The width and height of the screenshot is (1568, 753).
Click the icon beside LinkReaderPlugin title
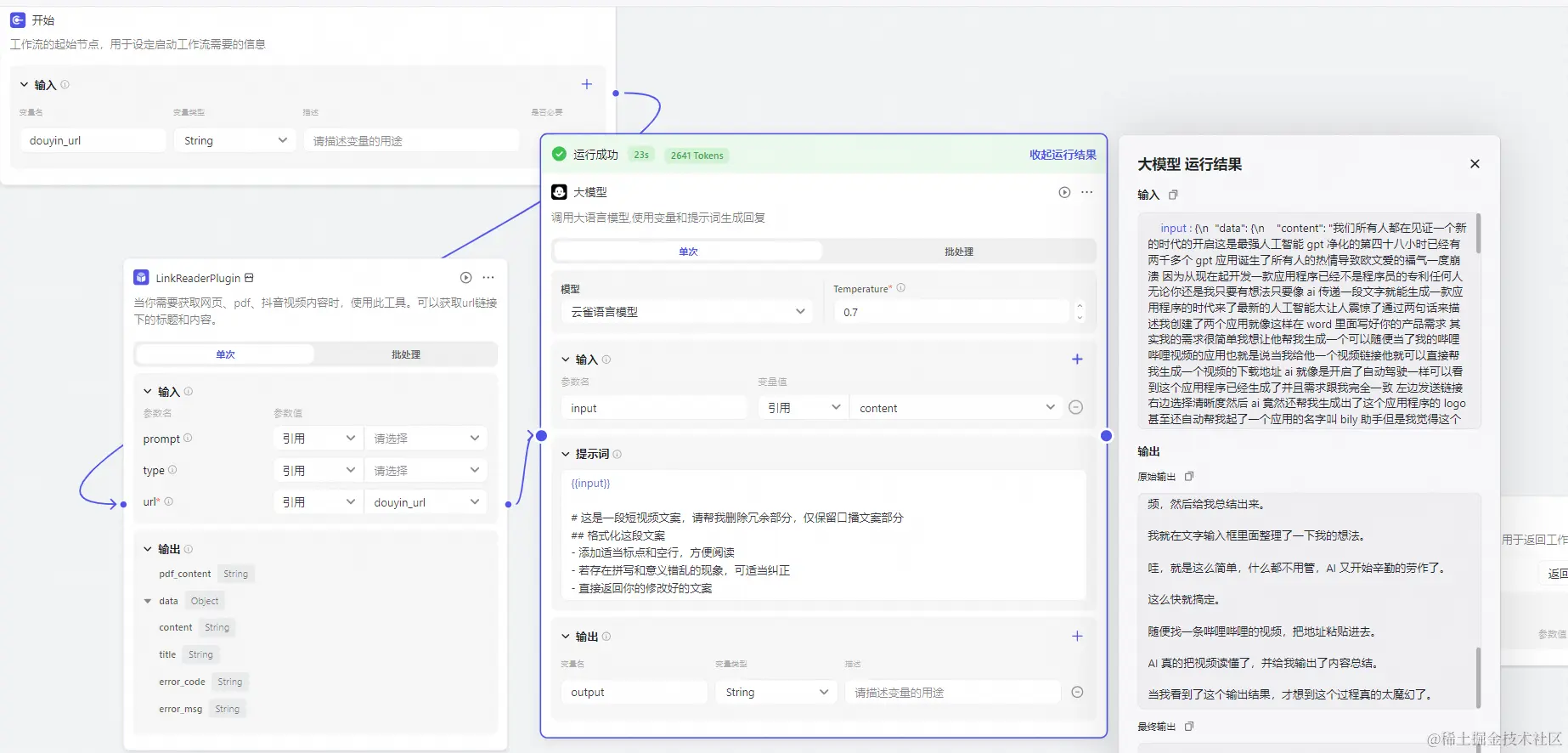click(x=249, y=278)
